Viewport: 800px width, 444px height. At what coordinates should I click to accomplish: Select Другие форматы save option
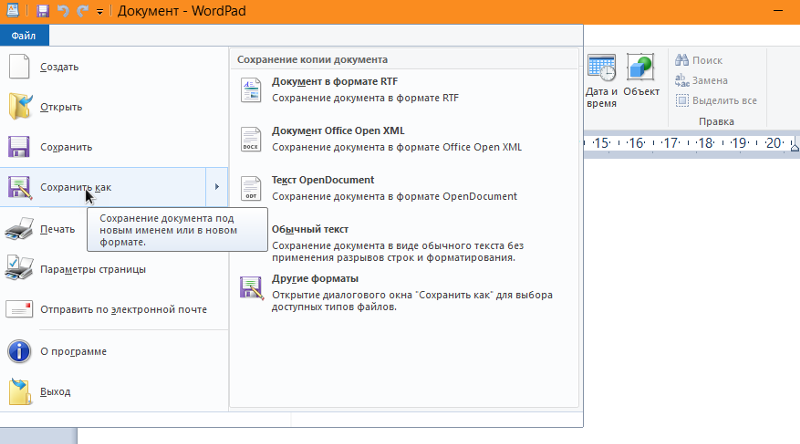[315, 279]
